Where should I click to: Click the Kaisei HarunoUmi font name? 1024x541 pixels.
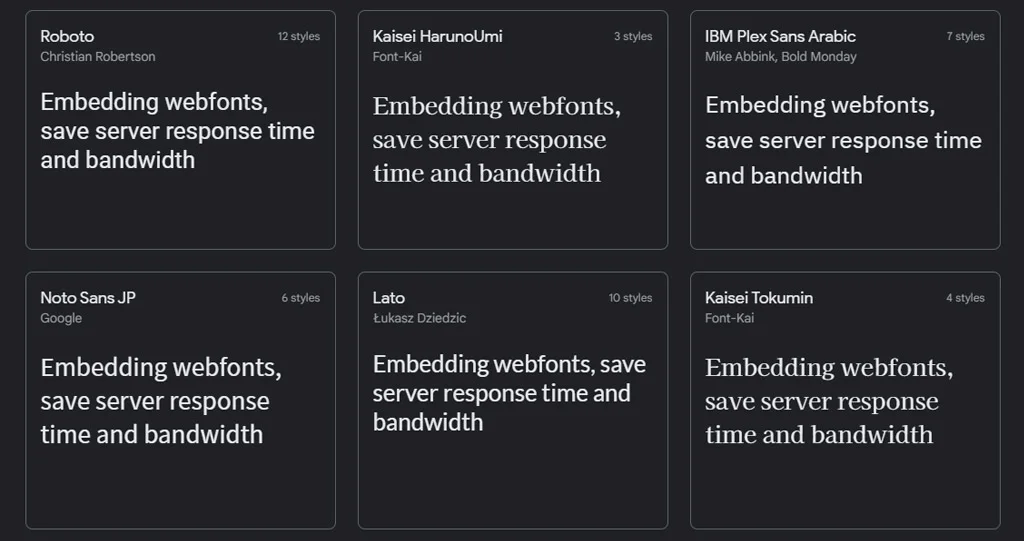coord(437,36)
